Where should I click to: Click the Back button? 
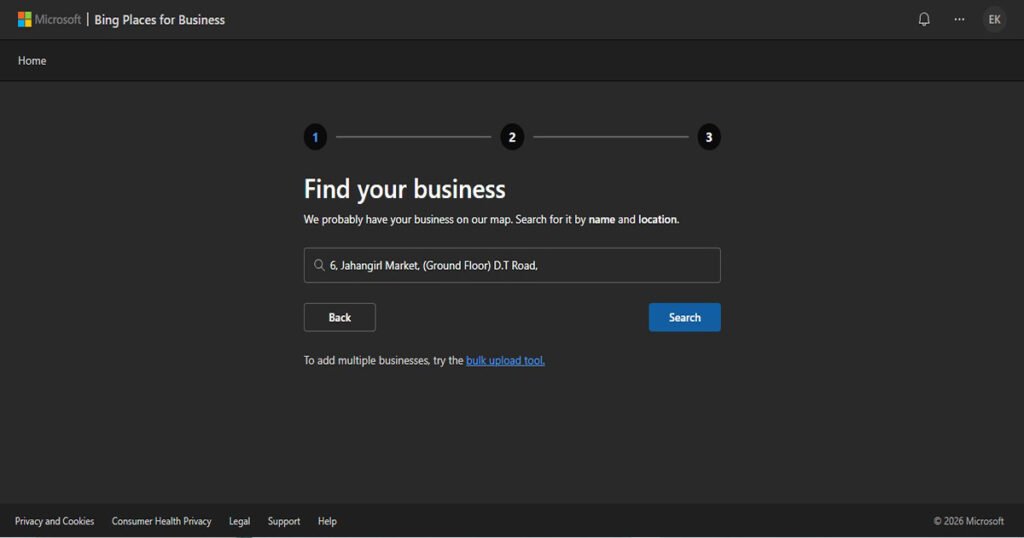coord(340,317)
